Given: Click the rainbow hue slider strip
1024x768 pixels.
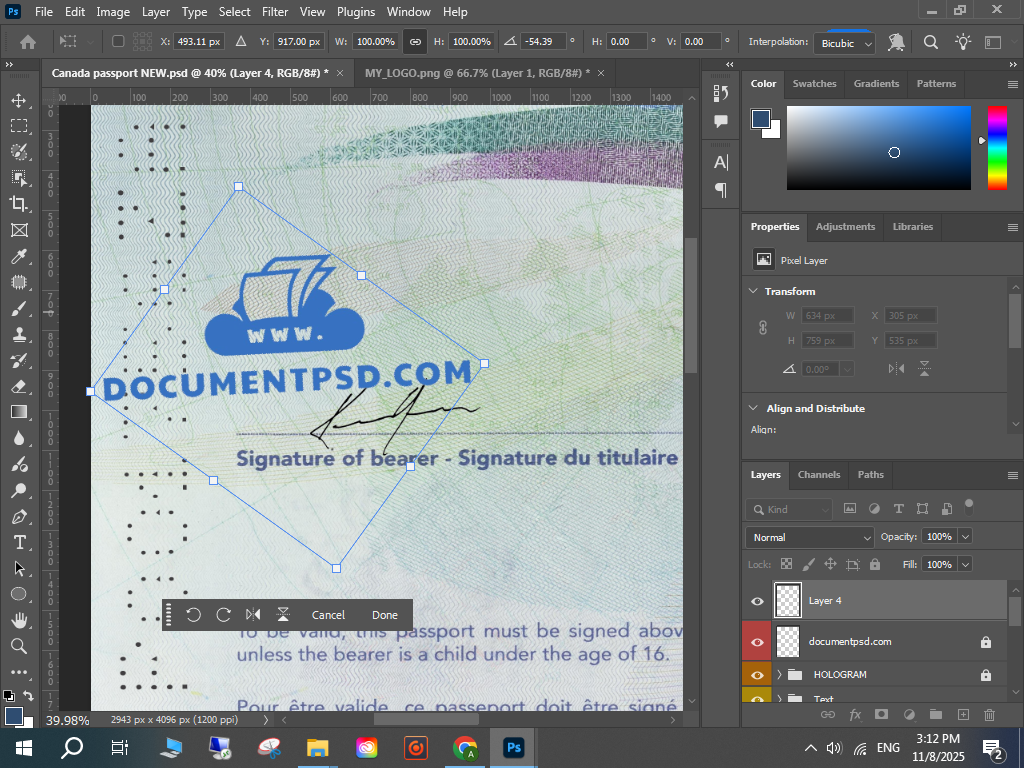Looking at the screenshot, I should pos(997,147).
